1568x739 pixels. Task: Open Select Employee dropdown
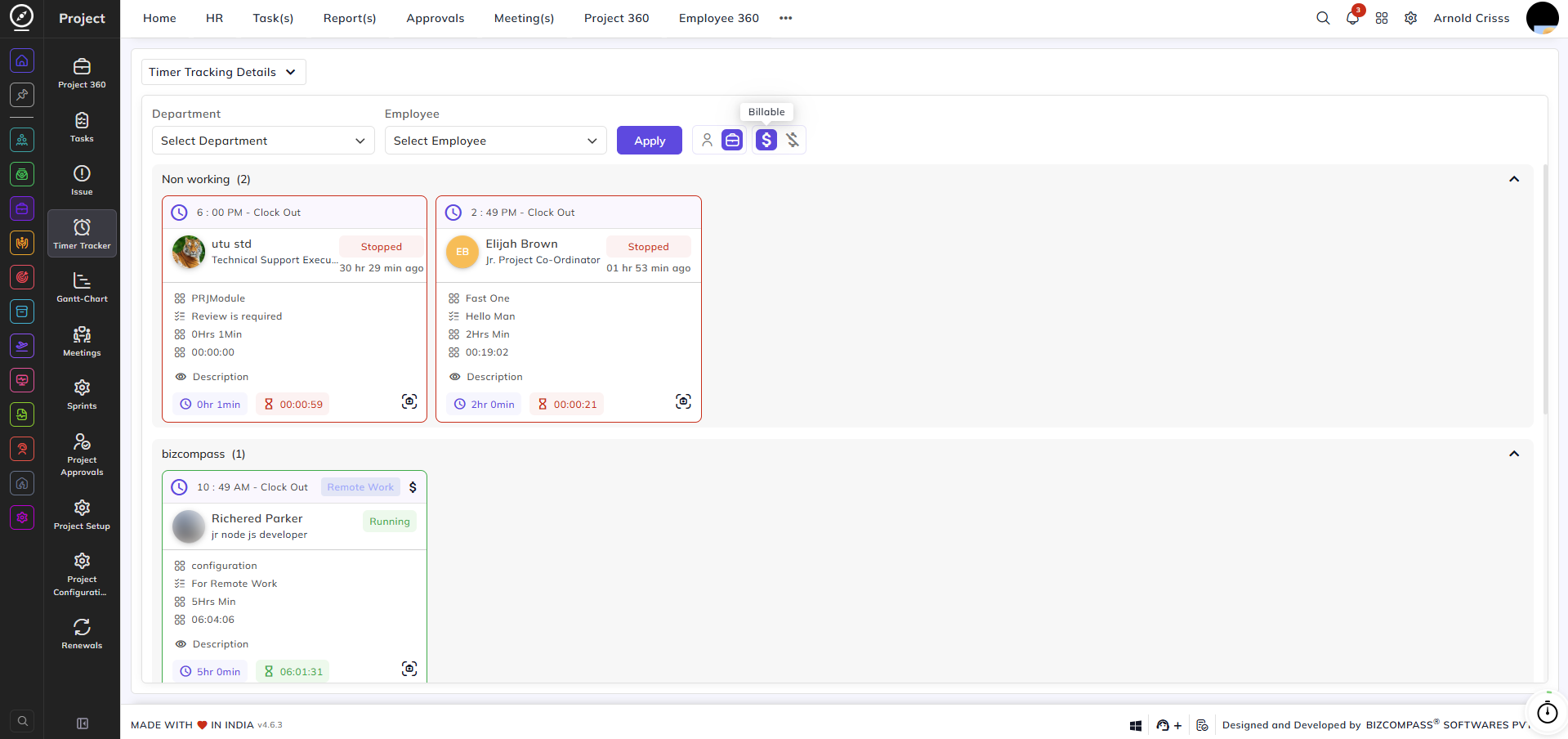click(x=495, y=141)
